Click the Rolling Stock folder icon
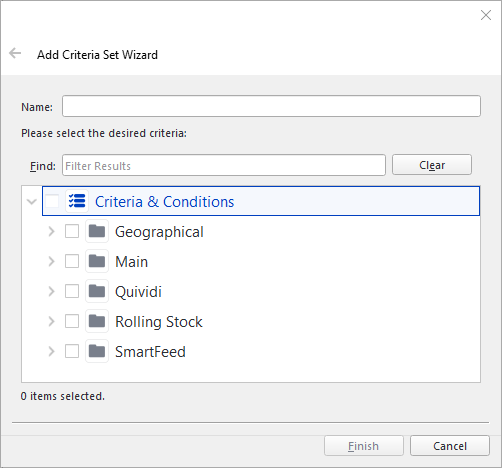The image size is (502, 468). click(x=97, y=321)
